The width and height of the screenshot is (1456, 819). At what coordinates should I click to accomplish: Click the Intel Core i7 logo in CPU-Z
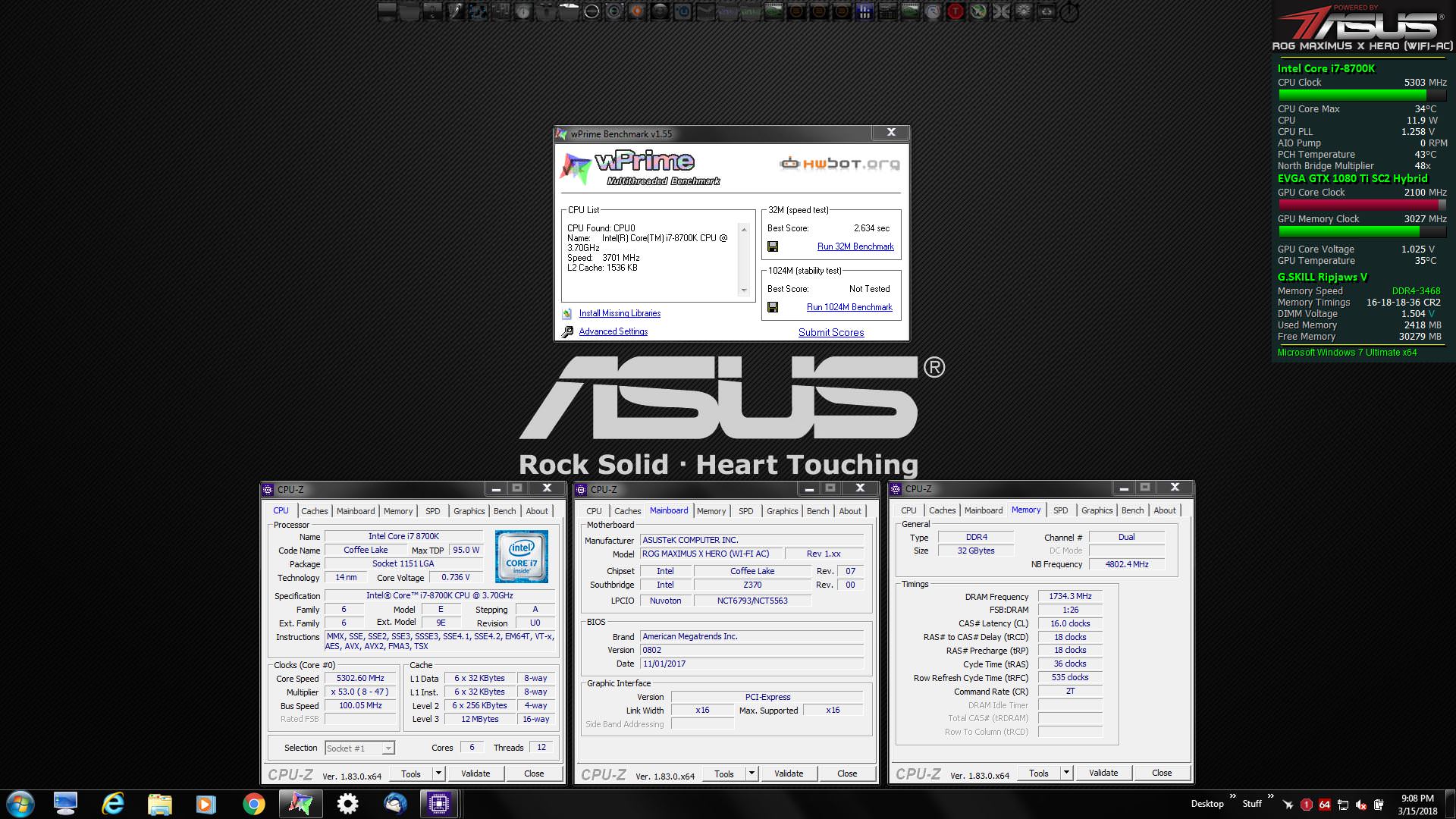(522, 556)
